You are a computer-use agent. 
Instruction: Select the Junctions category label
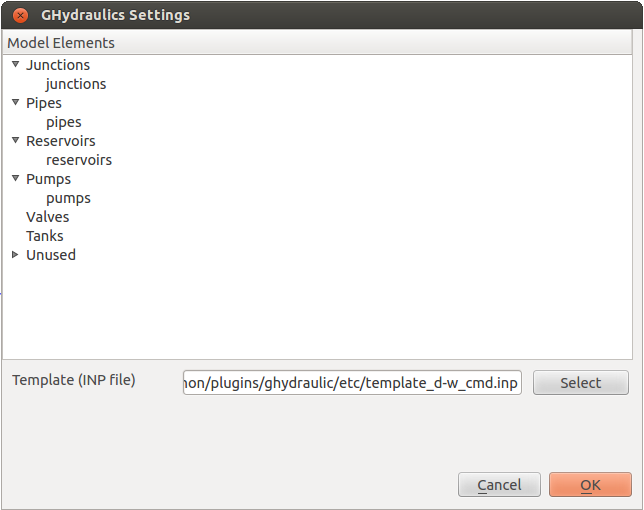[x=58, y=65]
